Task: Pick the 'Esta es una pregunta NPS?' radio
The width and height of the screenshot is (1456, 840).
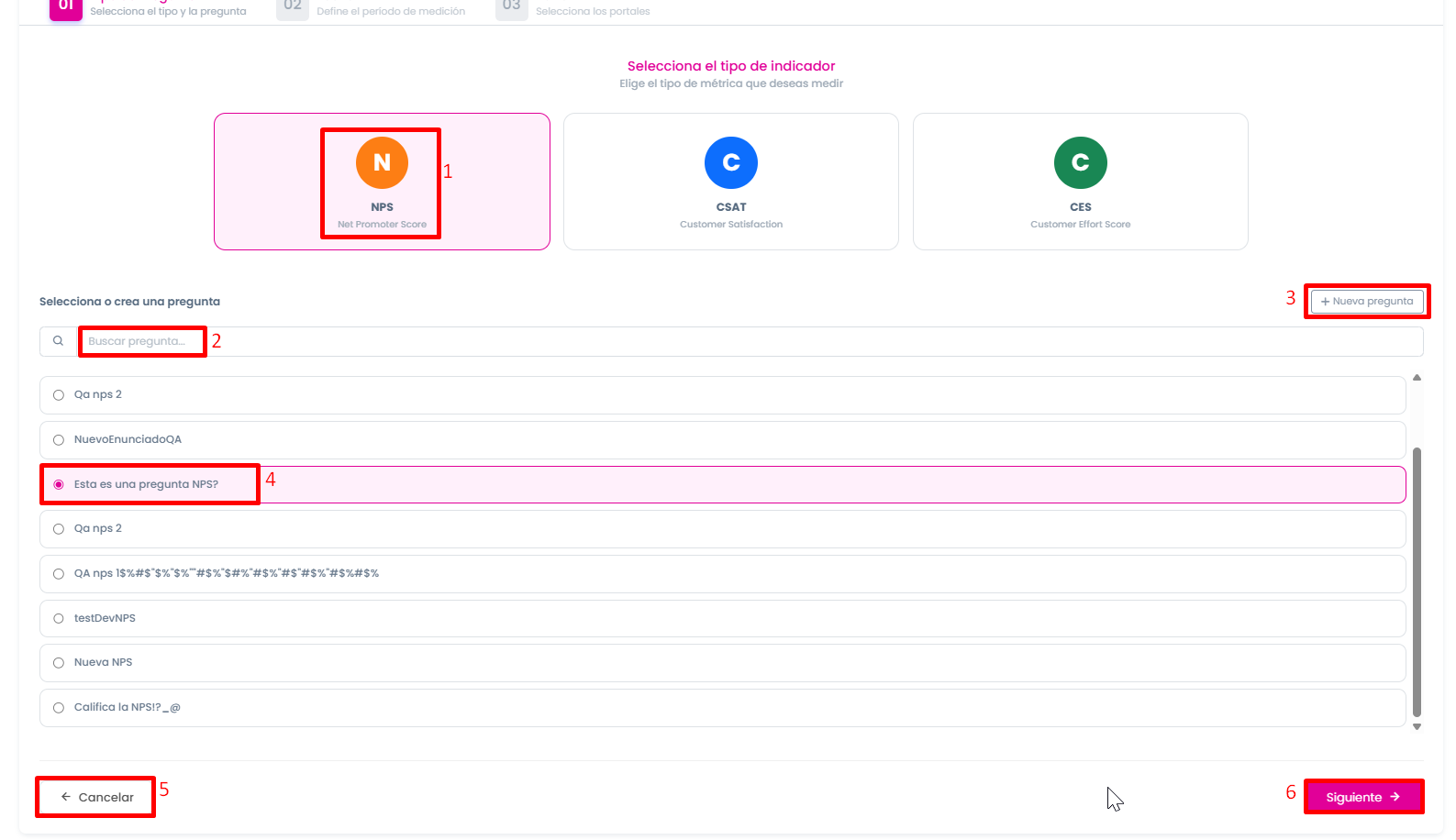Action: coord(59,484)
